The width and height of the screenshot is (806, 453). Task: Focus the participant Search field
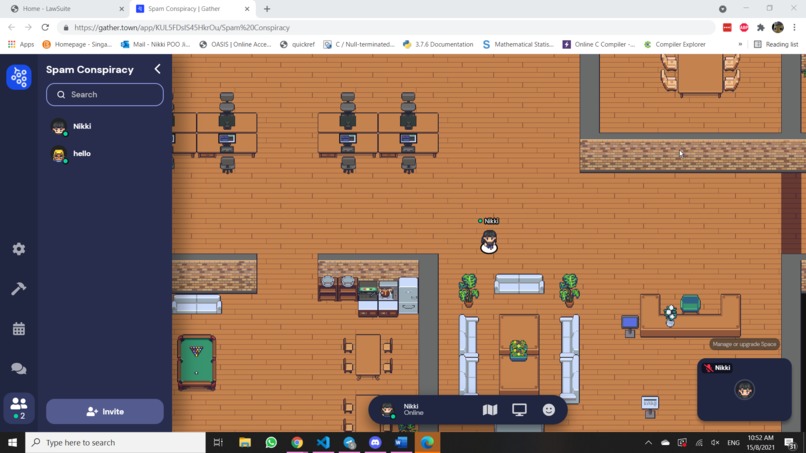(105, 95)
